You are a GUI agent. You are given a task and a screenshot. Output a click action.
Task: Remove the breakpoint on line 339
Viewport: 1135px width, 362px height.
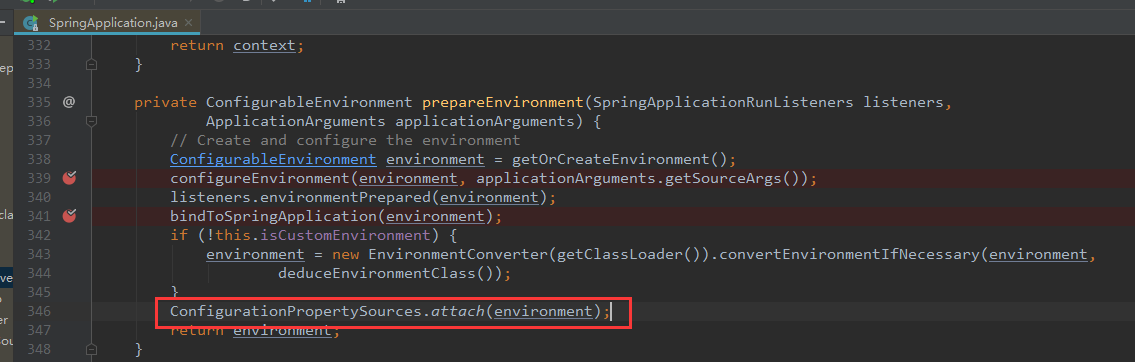(69, 178)
